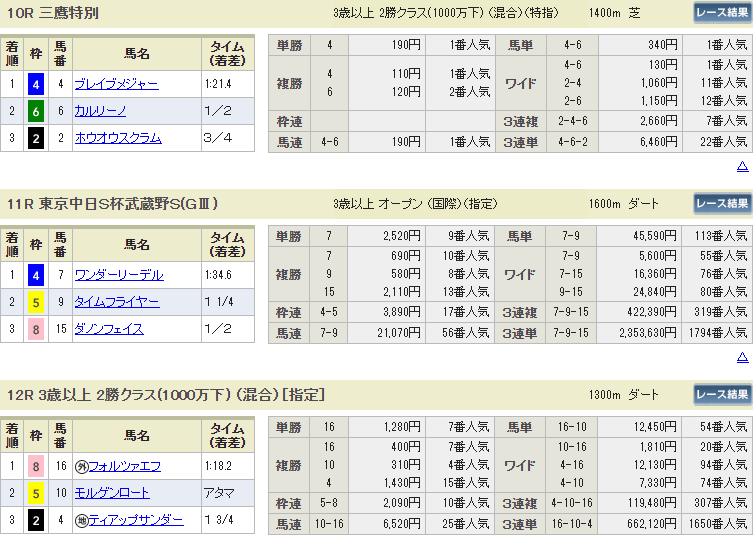
Task: Open horse page for ブレイブメジャー
Action: (x=116, y=85)
